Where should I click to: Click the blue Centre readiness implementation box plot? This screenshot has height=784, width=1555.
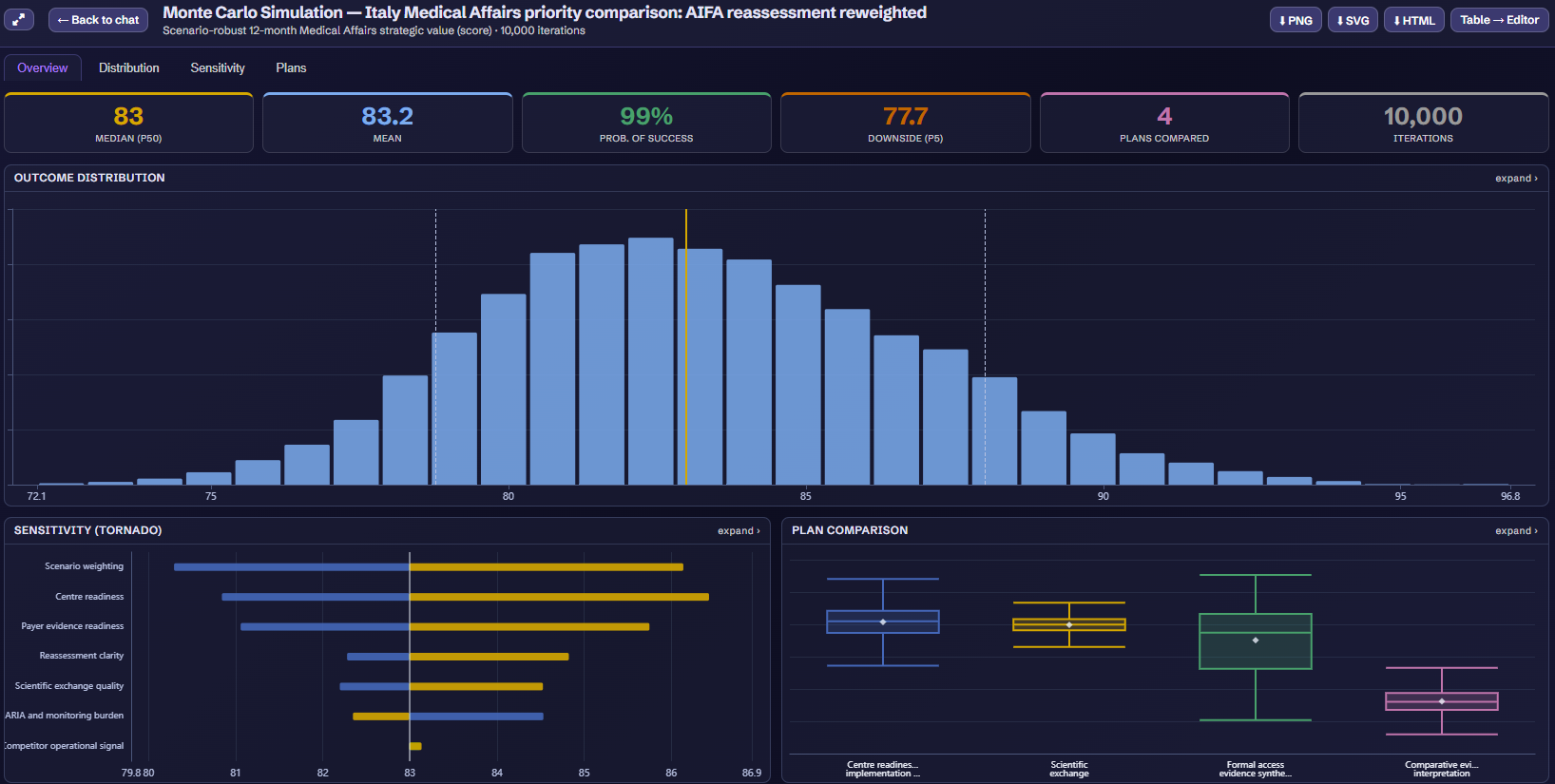click(x=883, y=621)
